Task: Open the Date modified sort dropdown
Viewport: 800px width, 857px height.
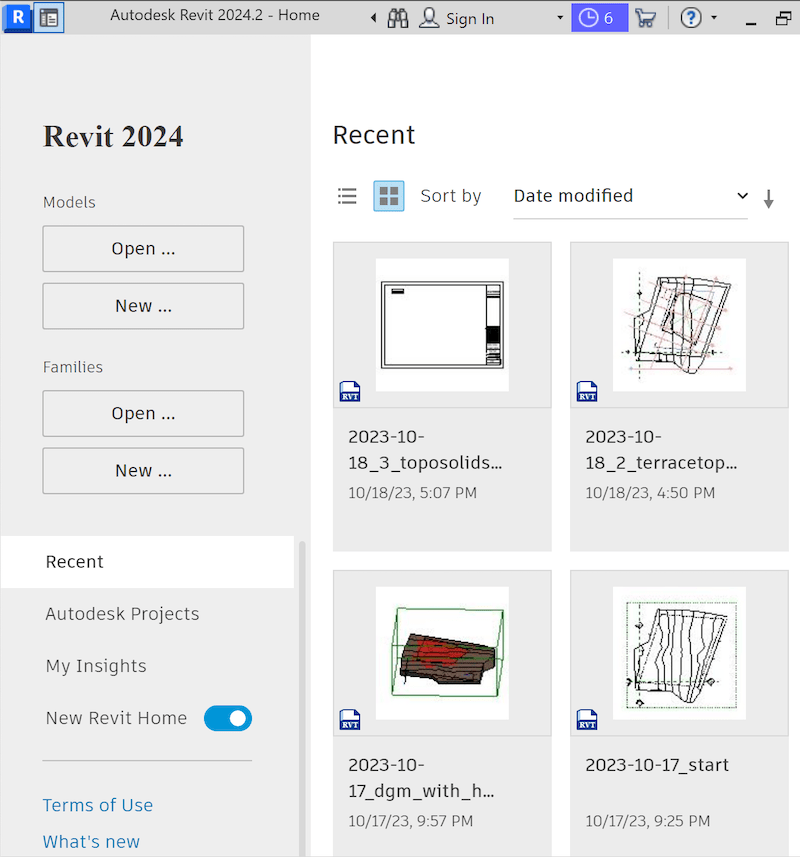Action: click(630, 196)
